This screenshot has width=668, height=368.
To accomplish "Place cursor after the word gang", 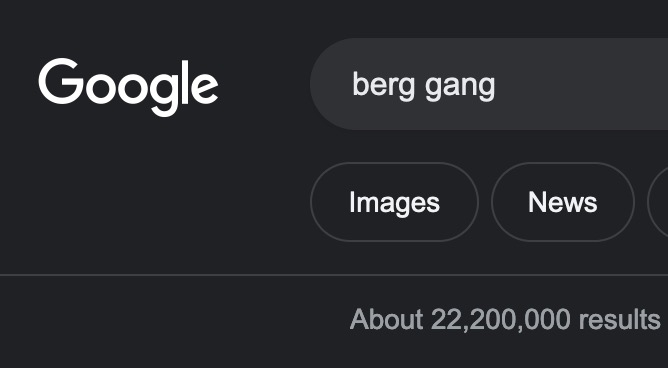I will [496, 85].
